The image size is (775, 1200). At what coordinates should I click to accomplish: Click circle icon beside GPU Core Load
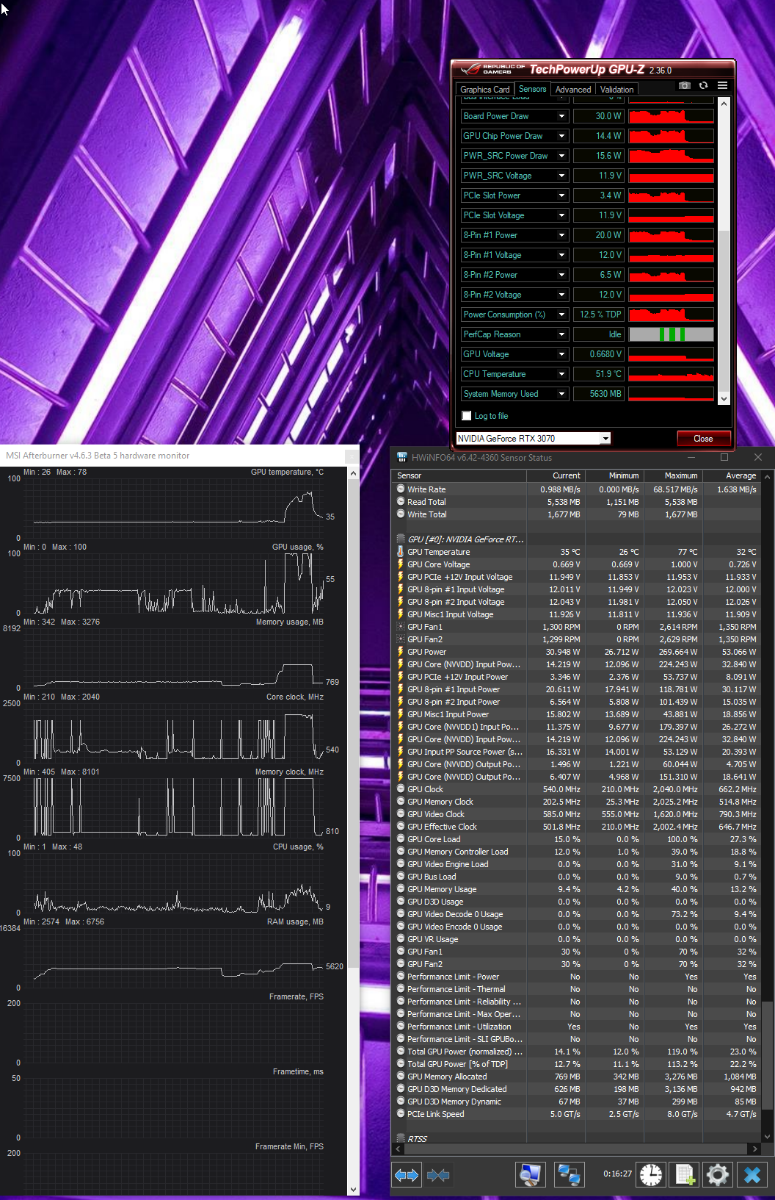coord(400,839)
